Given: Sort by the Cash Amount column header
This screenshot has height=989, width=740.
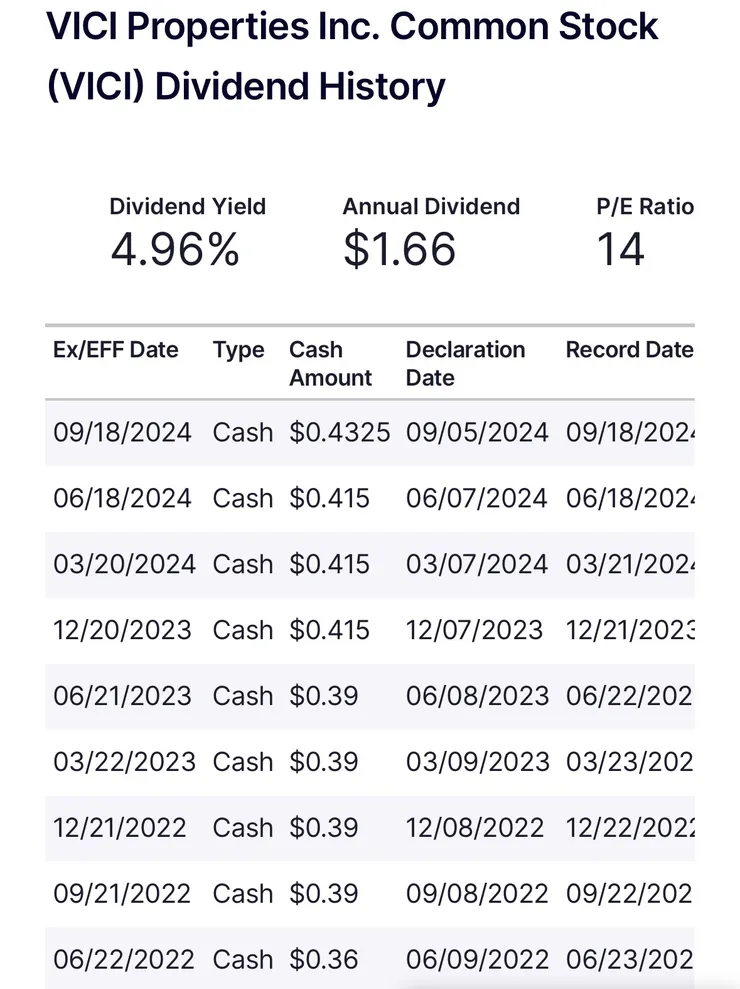Looking at the screenshot, I should coord(330,364).
